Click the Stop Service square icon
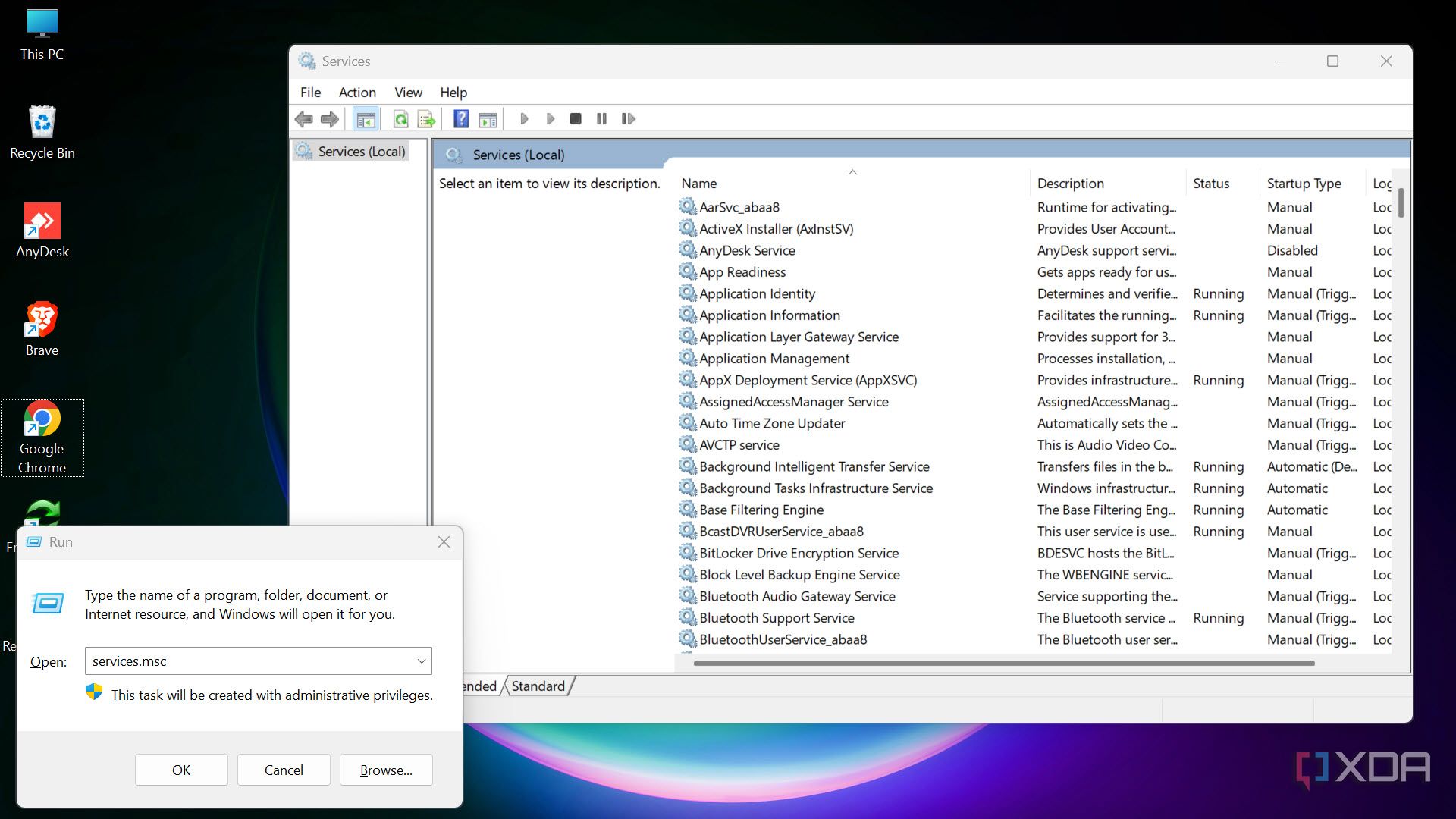 (x=576, y=119)
